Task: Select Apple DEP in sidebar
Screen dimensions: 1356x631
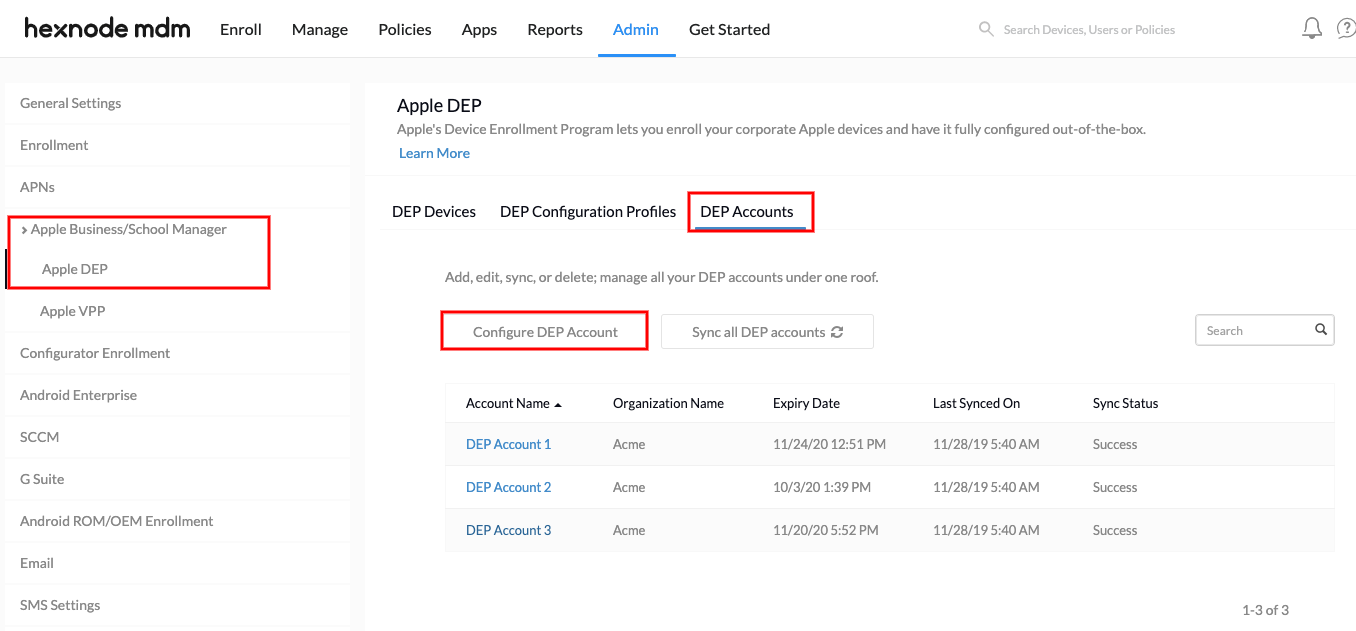Action: point(75,269)
